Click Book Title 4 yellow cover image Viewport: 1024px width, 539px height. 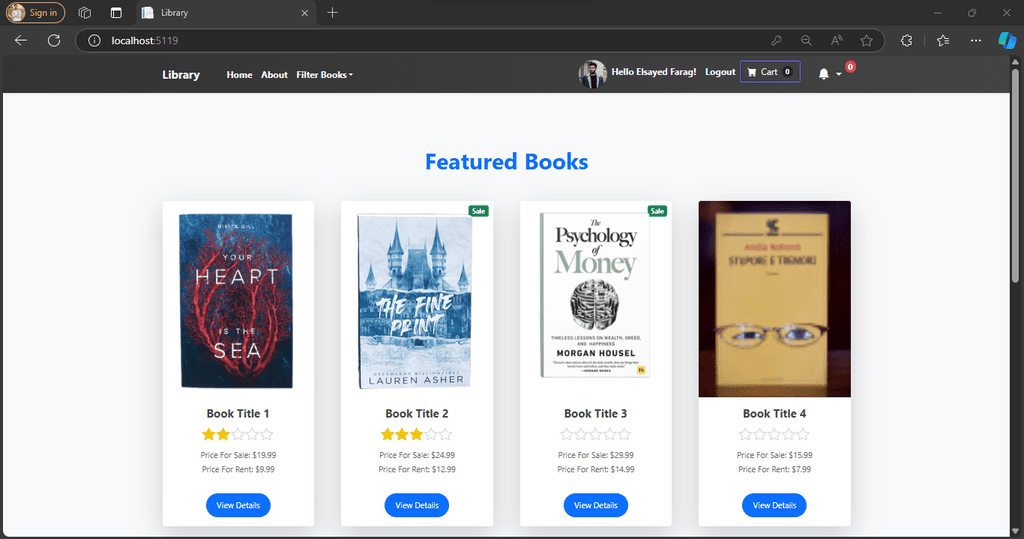tap(775, 299)
